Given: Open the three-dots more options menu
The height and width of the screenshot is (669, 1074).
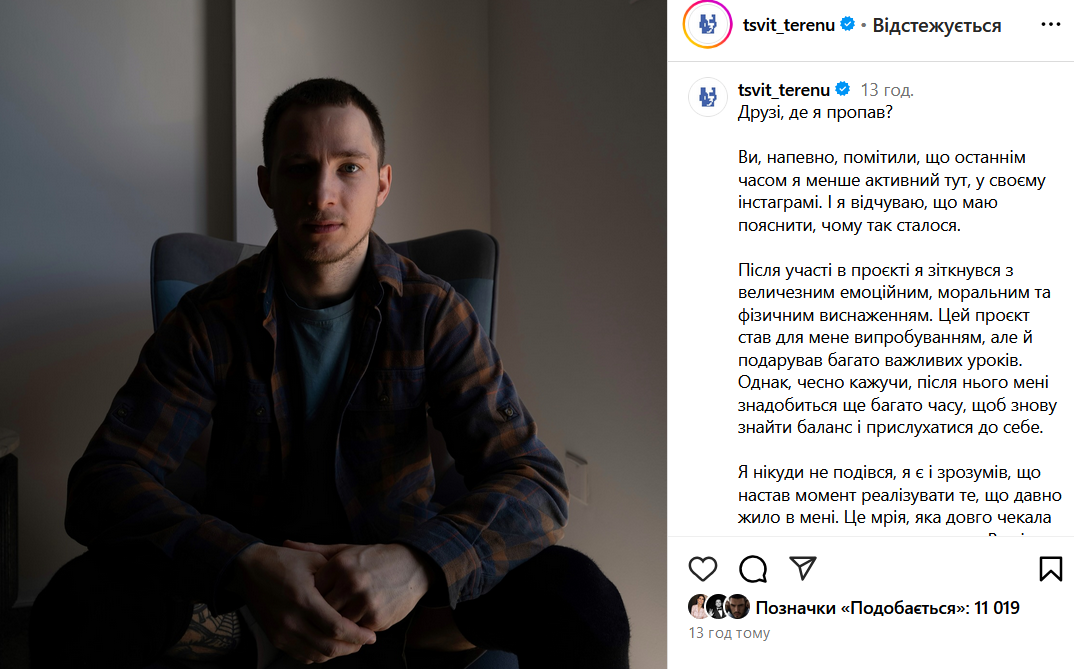Looking at the screenshot, I should pyautogui.click(x=1051, y=25).
